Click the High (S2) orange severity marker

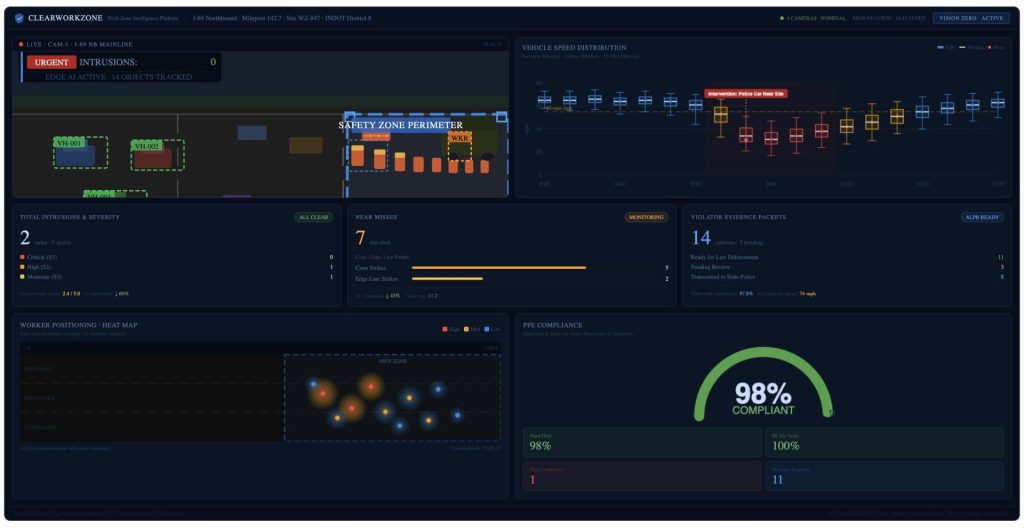pyautogui.click(x=23, y=267)
